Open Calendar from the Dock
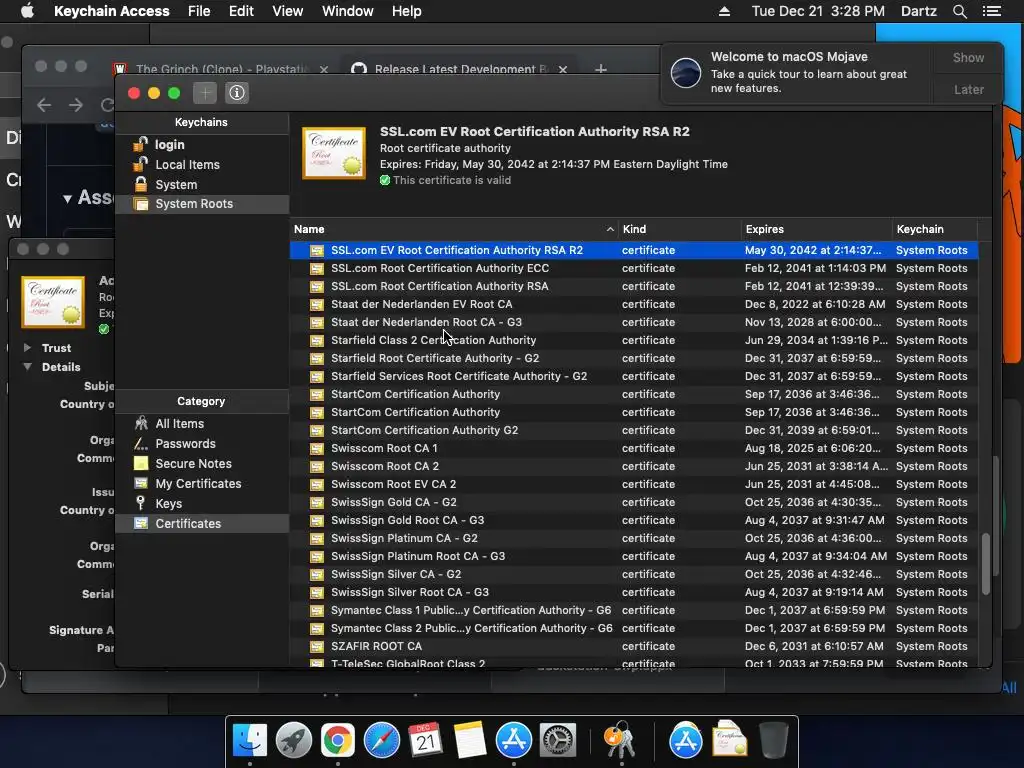This screenshot has width=1024, height=768. click(425, 740)
